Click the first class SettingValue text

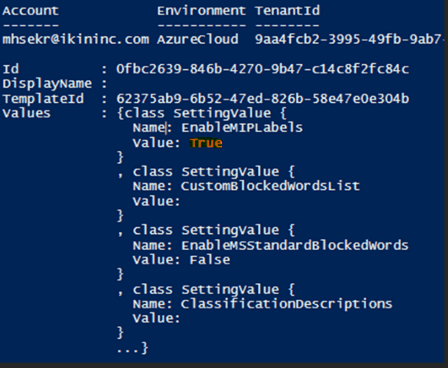coord(198,113)
